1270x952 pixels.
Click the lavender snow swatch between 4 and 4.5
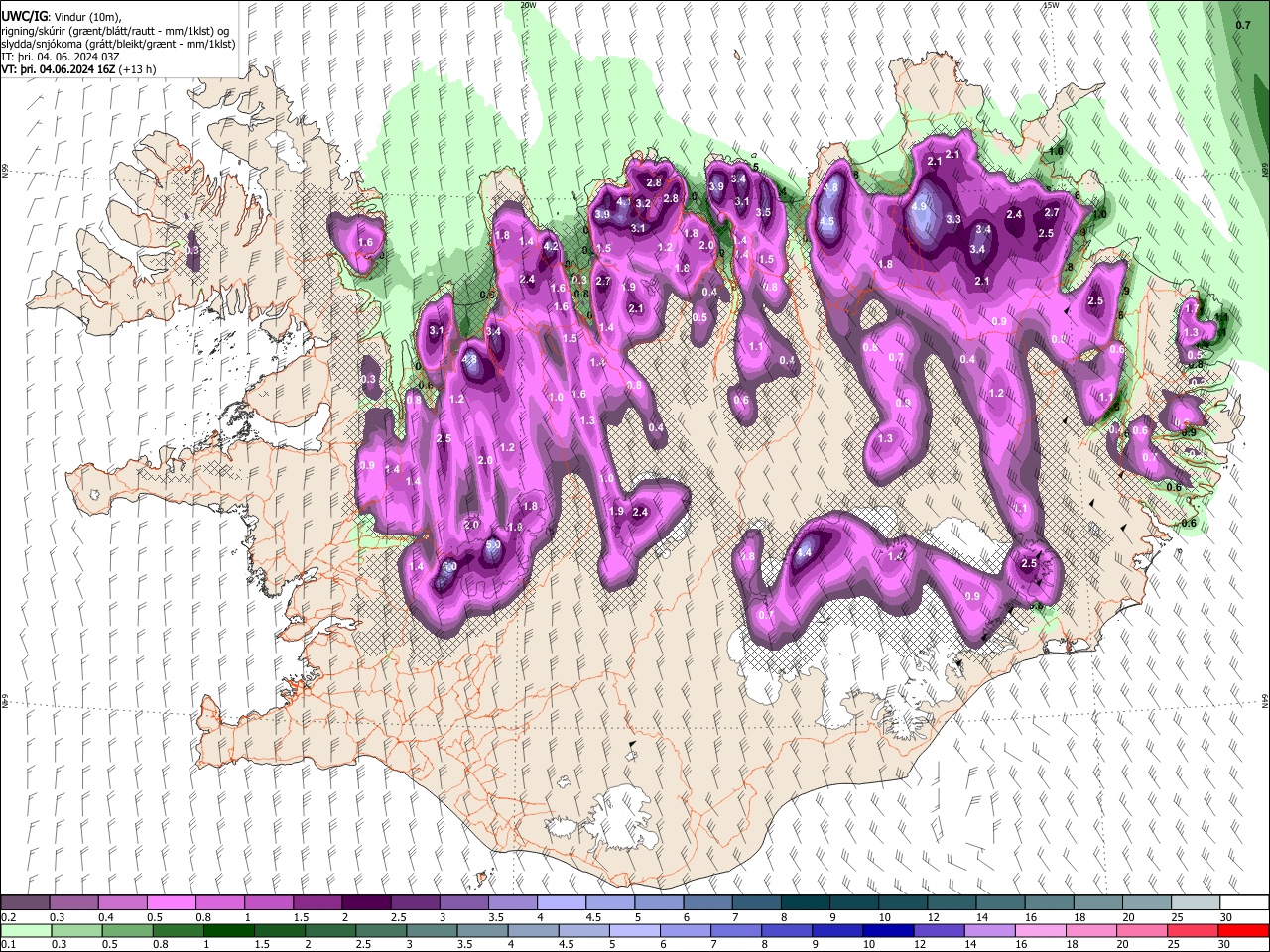(x=561, y=902)
